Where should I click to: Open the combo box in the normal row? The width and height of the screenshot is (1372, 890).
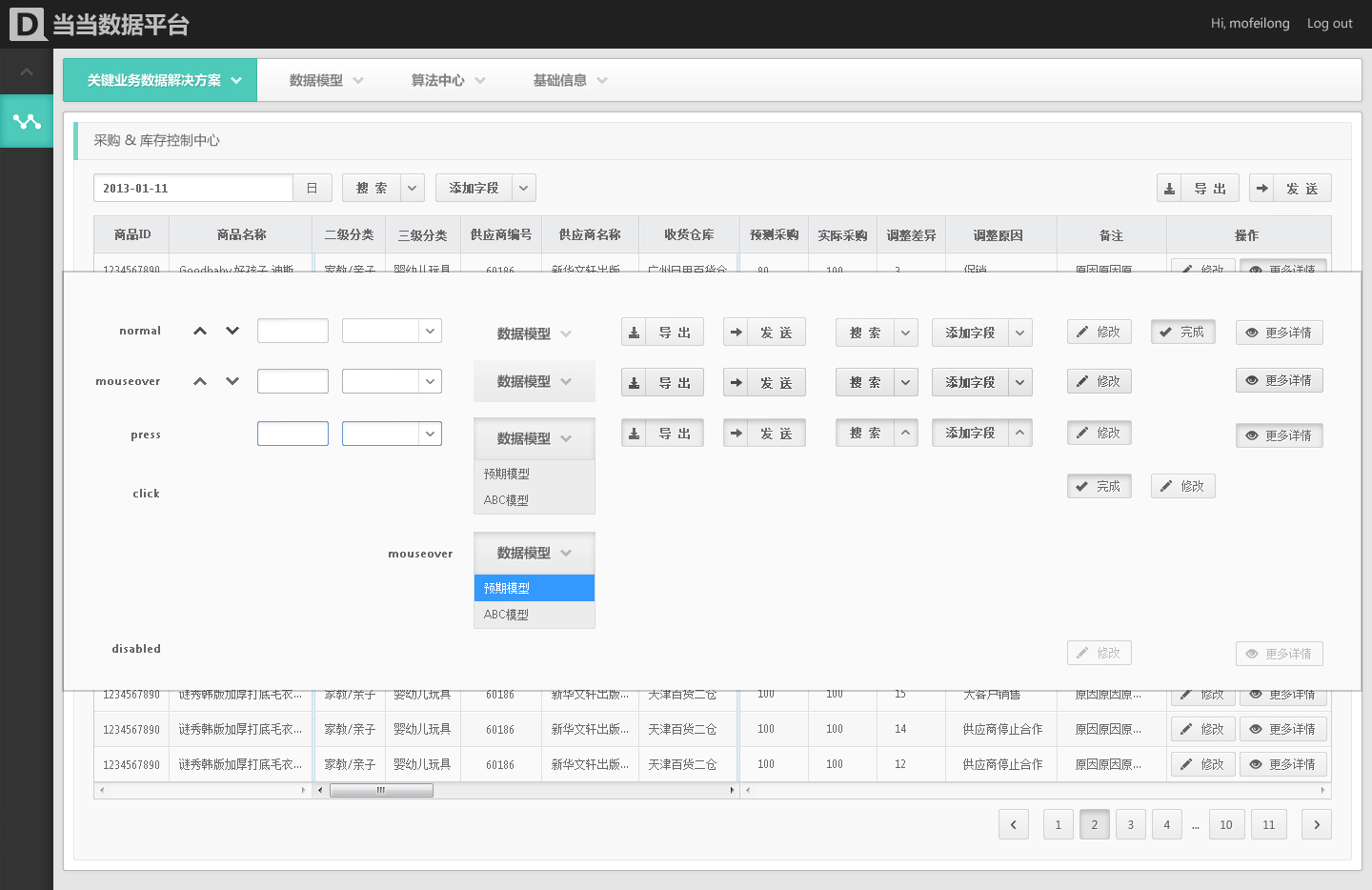(392, 331)
